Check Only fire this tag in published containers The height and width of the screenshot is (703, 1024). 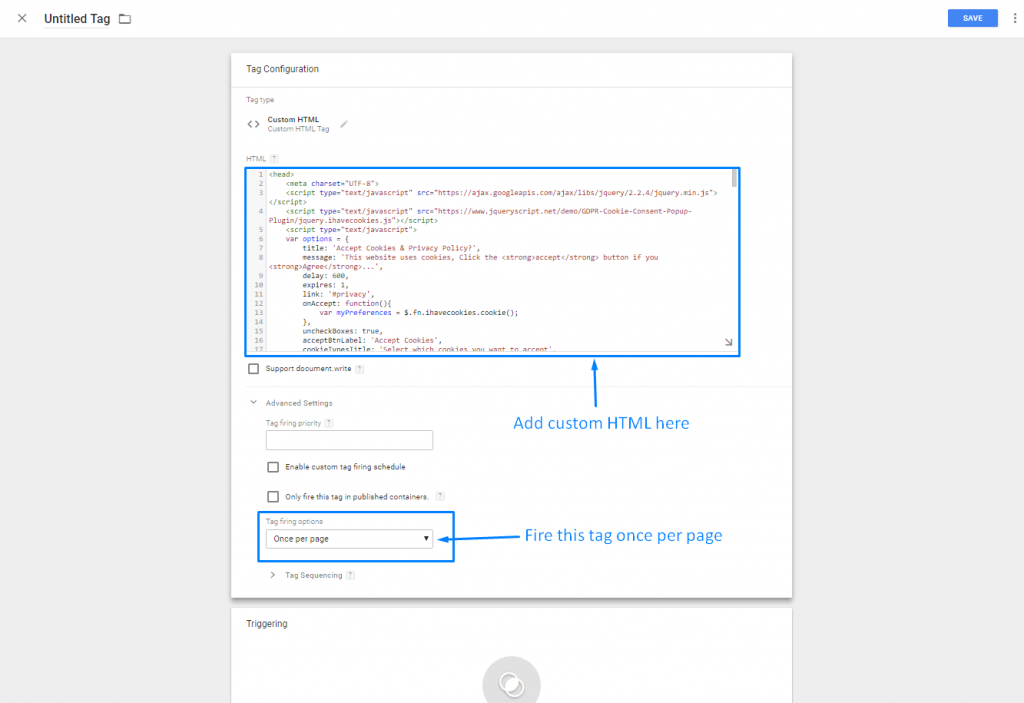[x=273, y=496]
